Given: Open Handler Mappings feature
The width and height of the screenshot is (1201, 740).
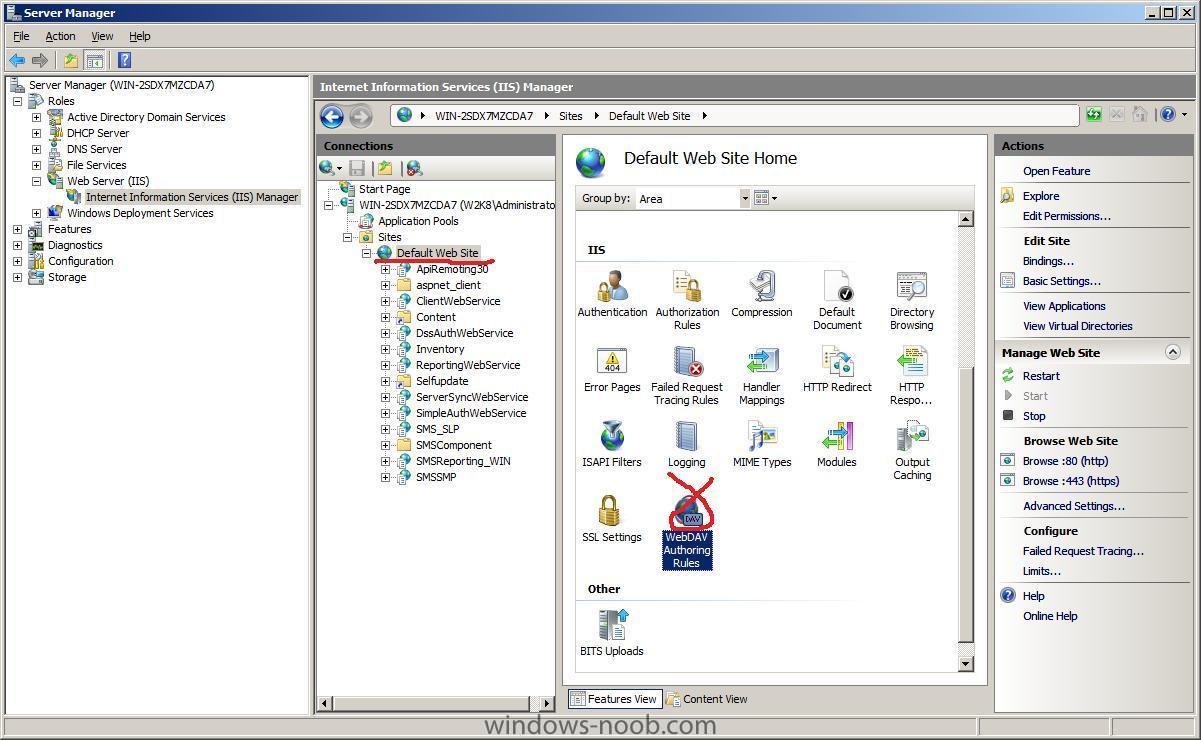Looking at the screenshot, I should tap(762, 375).
